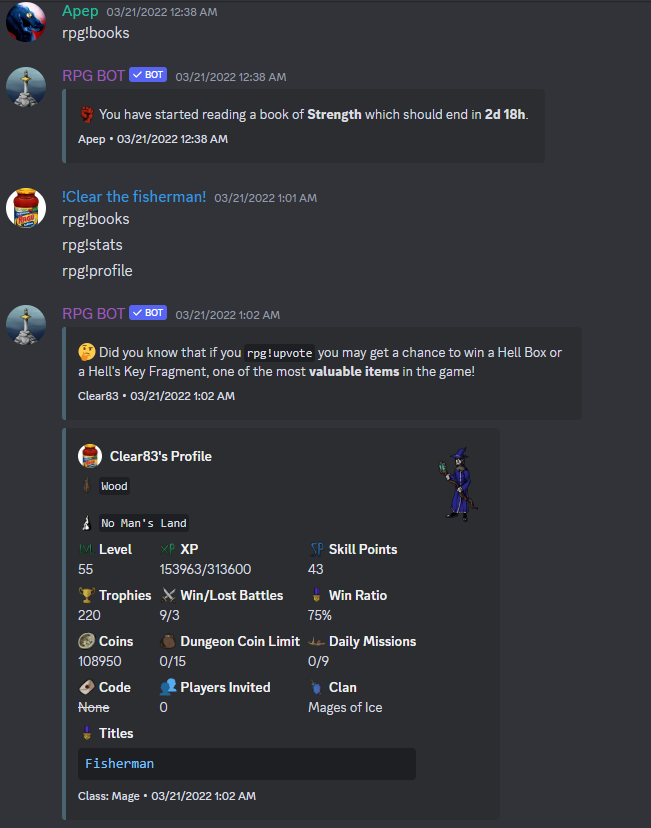Open Apep's username profile

point(80,11)
